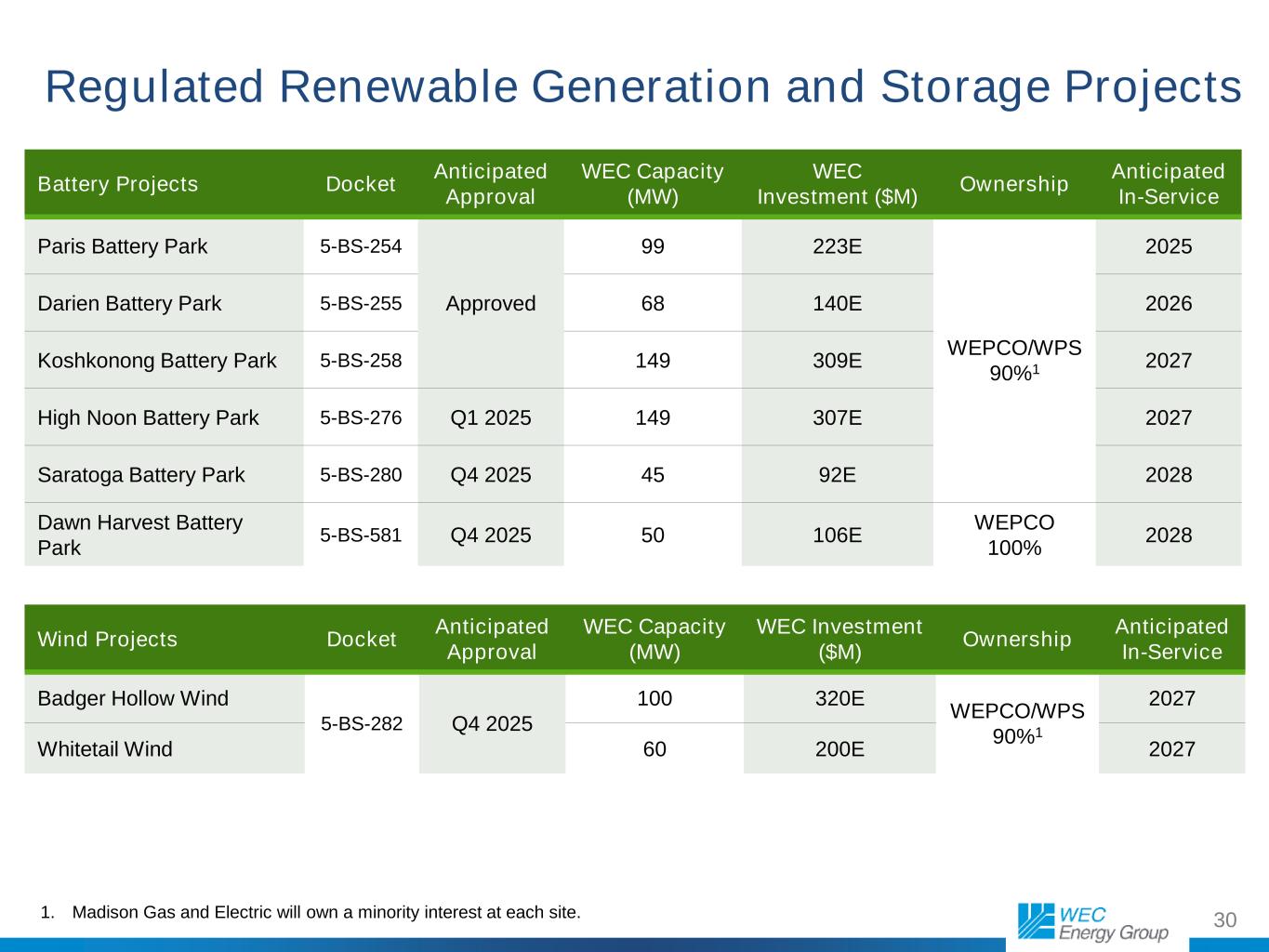Click the Madison Gas and Electric footnote
The height and width of the screenshot is (952, 1269).
pos(311,912)
